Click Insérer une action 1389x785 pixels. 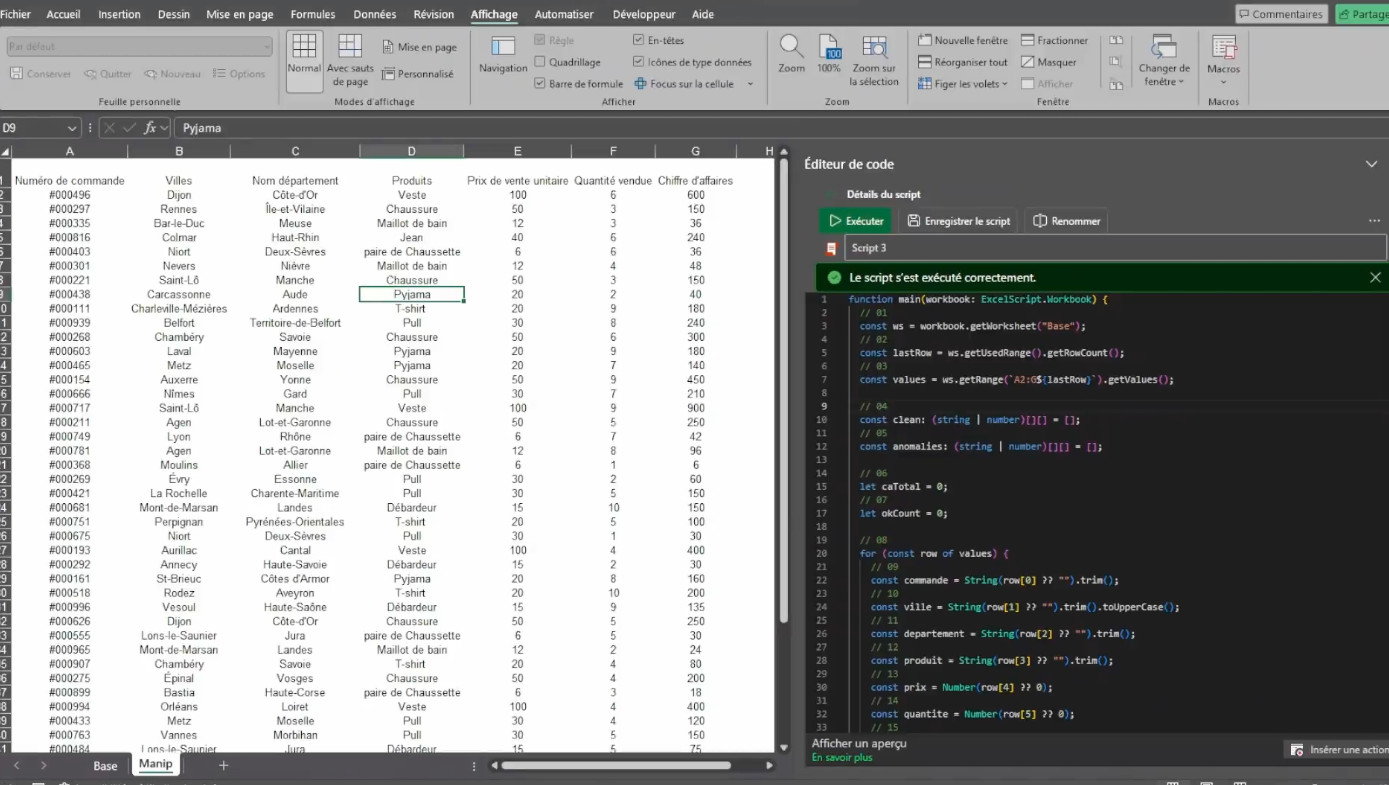pos(1336,749)
